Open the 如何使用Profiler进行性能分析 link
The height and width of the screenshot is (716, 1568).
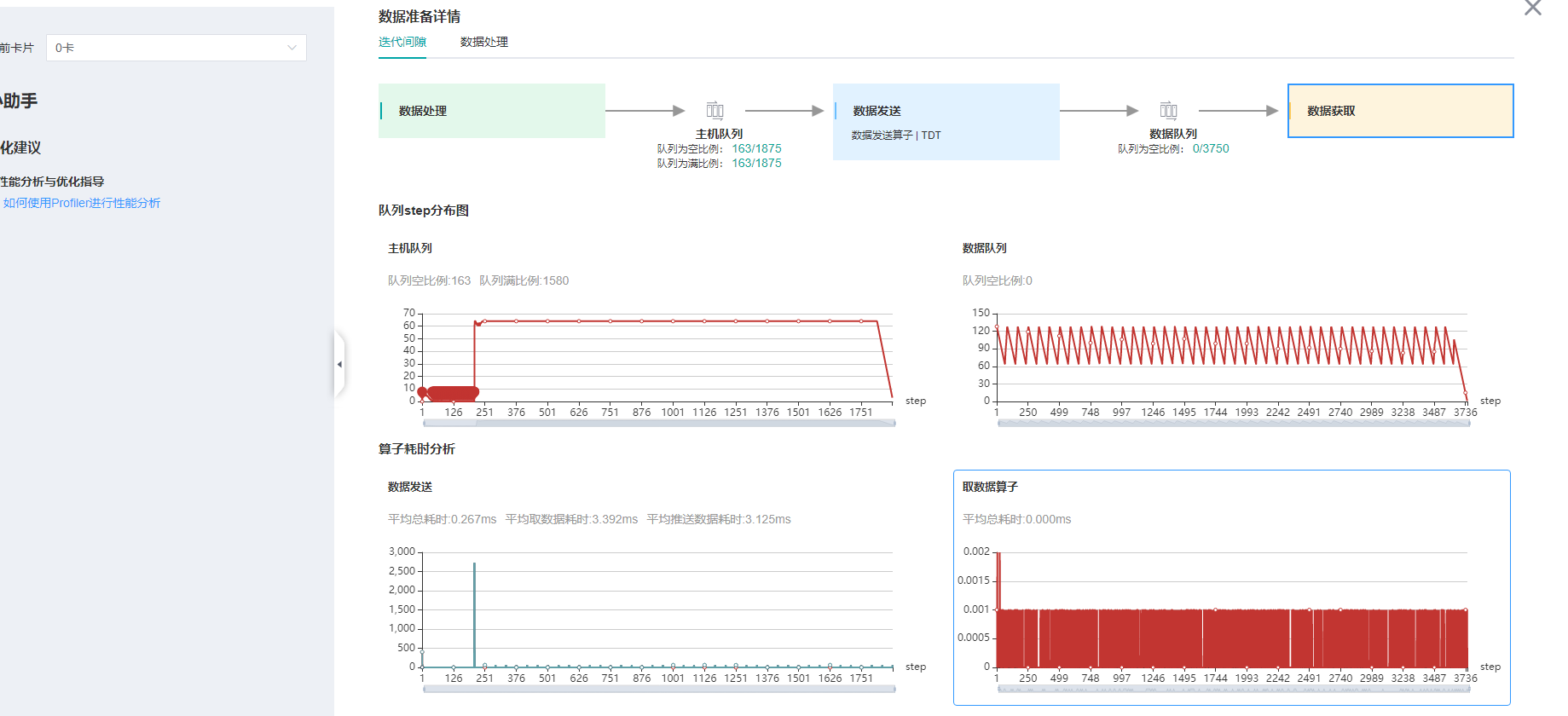click(82, 203)
